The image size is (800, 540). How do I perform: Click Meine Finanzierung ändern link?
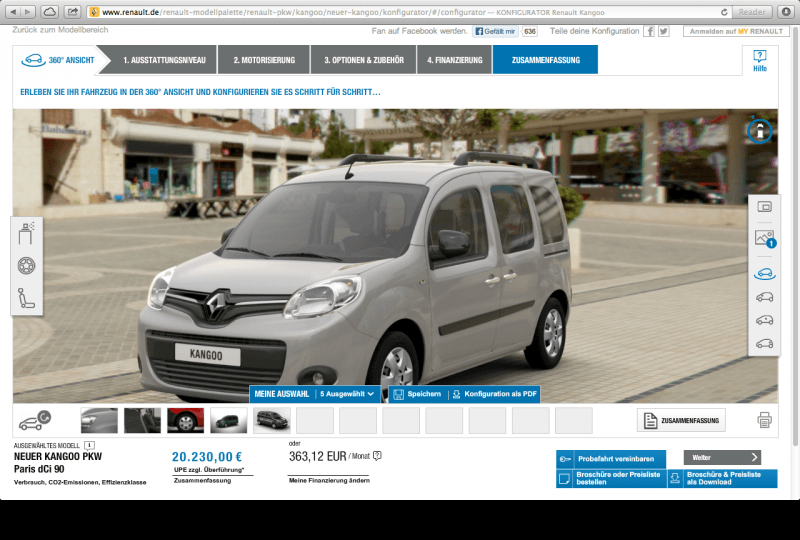(329, 480)
